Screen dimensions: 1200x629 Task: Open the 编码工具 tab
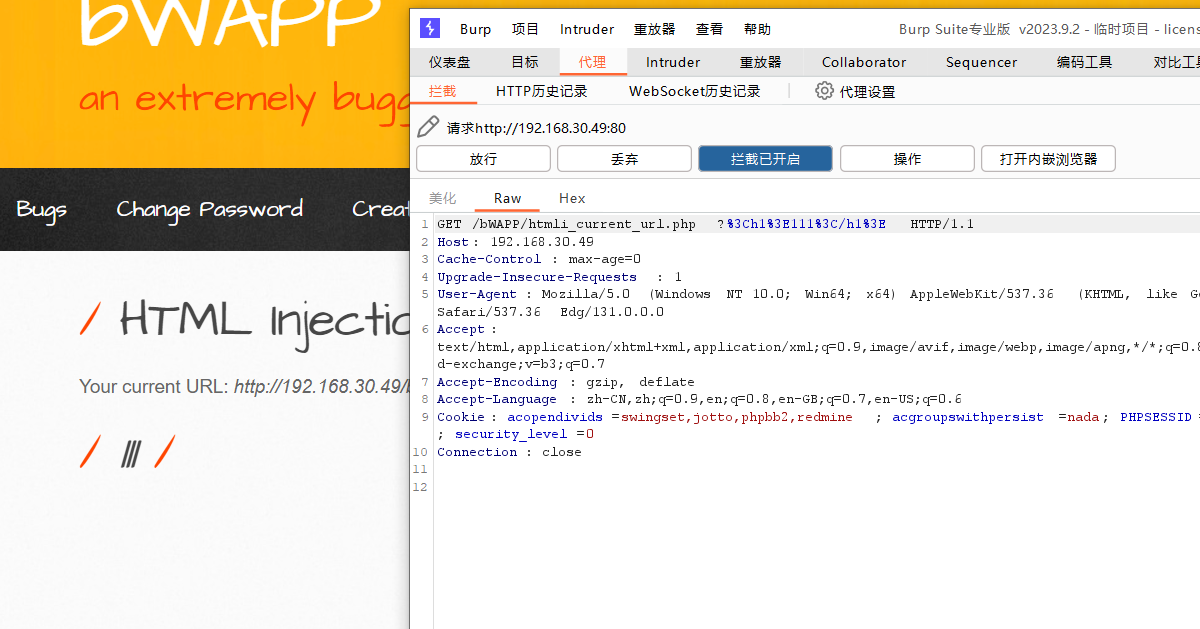click(1084, 62)
